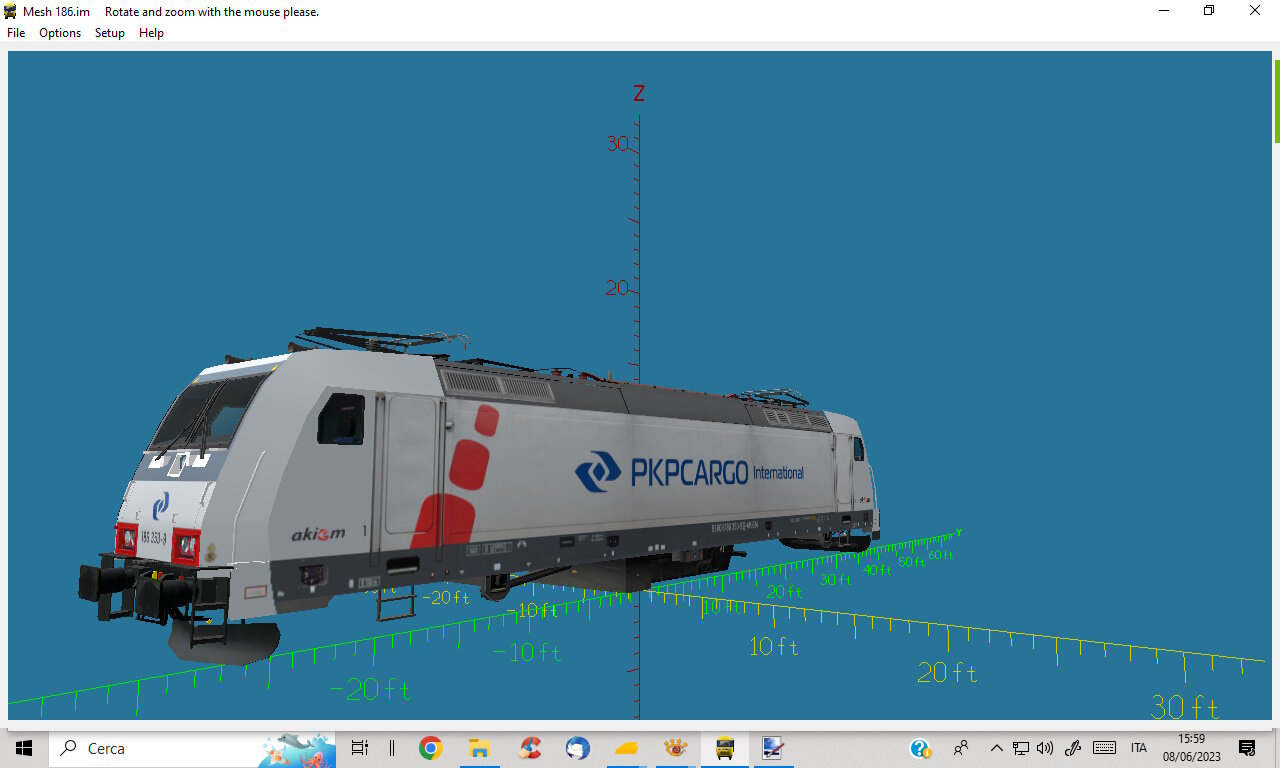Open the touch keyboard tray icon
Viewport: 1280px width, 768px height.
1104,748
